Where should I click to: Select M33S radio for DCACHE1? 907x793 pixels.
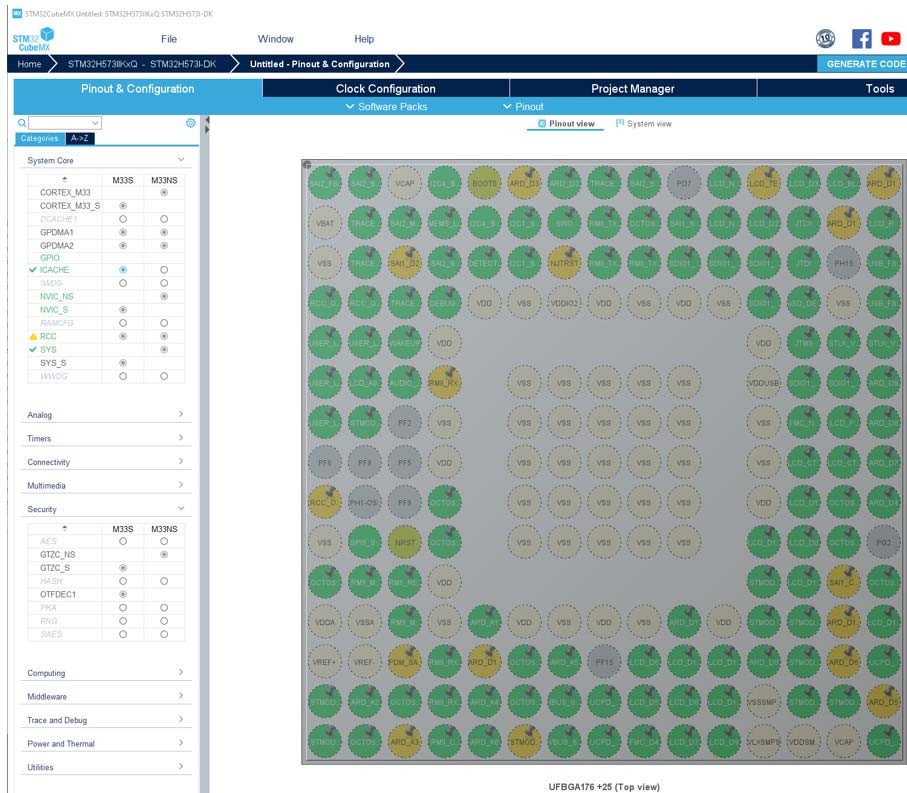123,219
